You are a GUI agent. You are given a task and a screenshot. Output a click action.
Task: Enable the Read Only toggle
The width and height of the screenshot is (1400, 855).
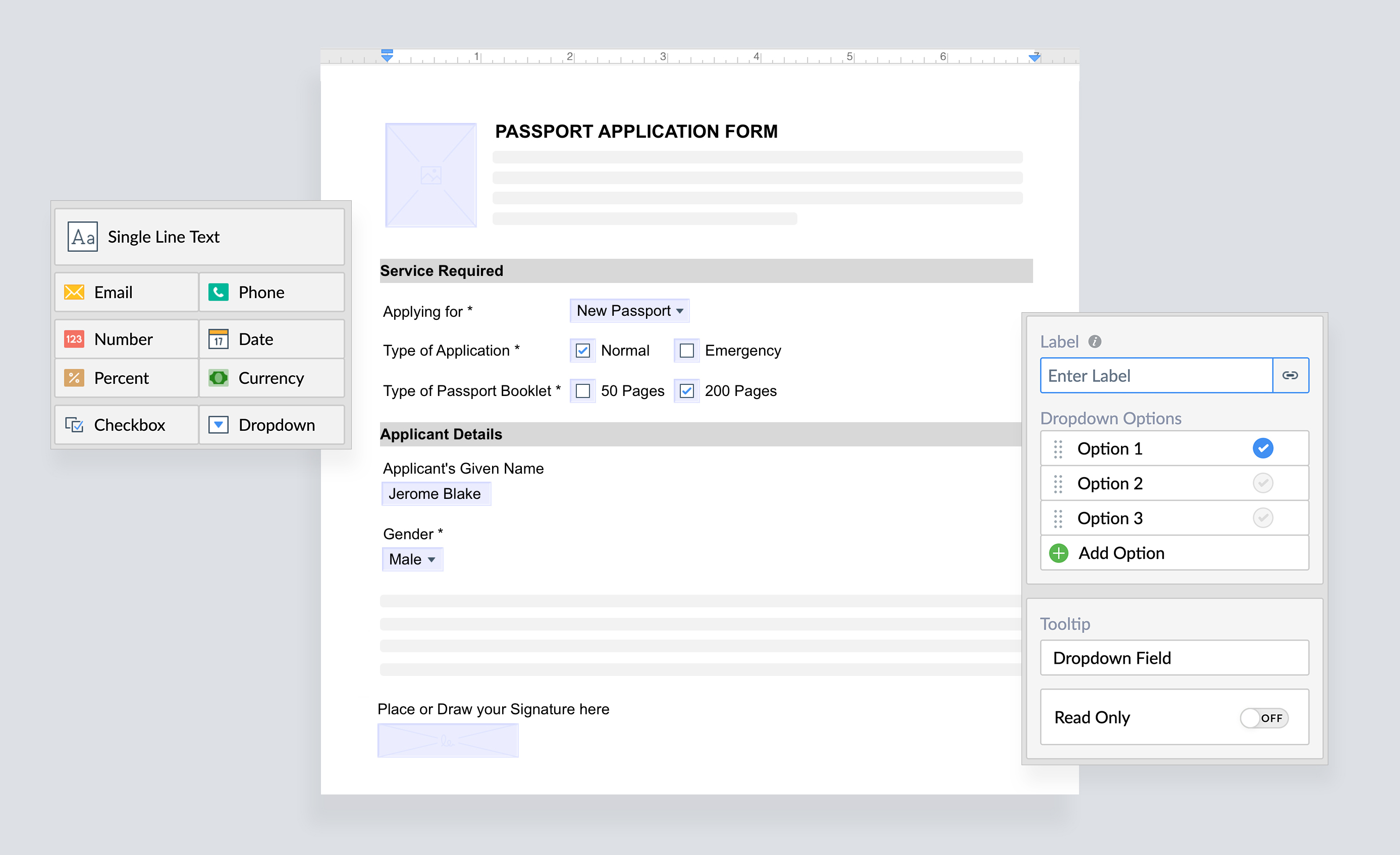click(1265, 718)
